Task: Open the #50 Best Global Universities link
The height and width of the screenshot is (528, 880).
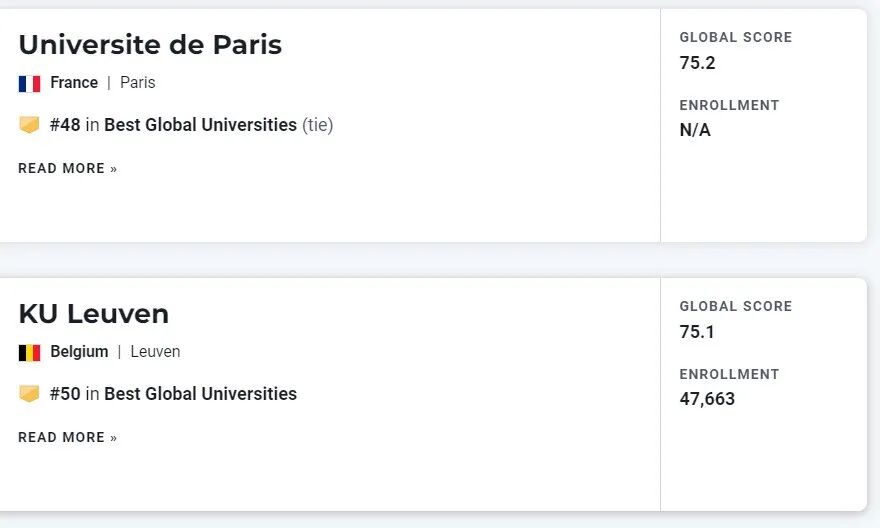Action: (173, 394)
